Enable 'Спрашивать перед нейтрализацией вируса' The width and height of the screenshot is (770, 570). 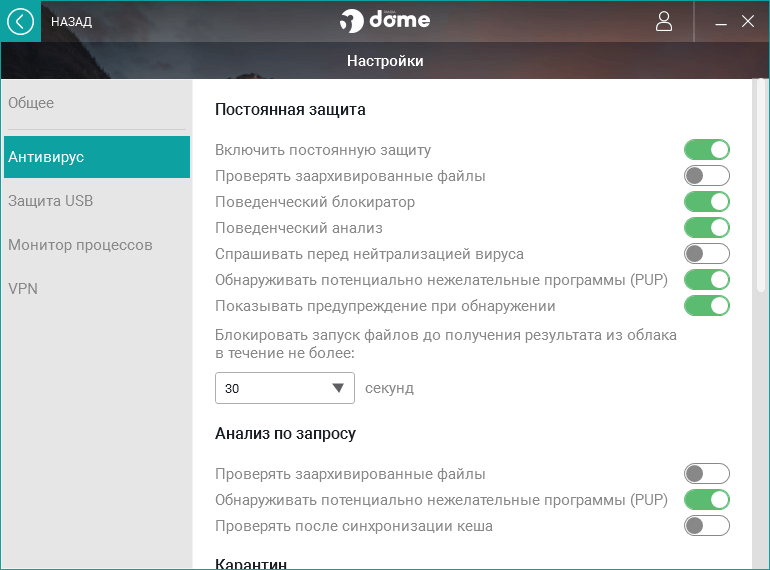pos(707,254)
